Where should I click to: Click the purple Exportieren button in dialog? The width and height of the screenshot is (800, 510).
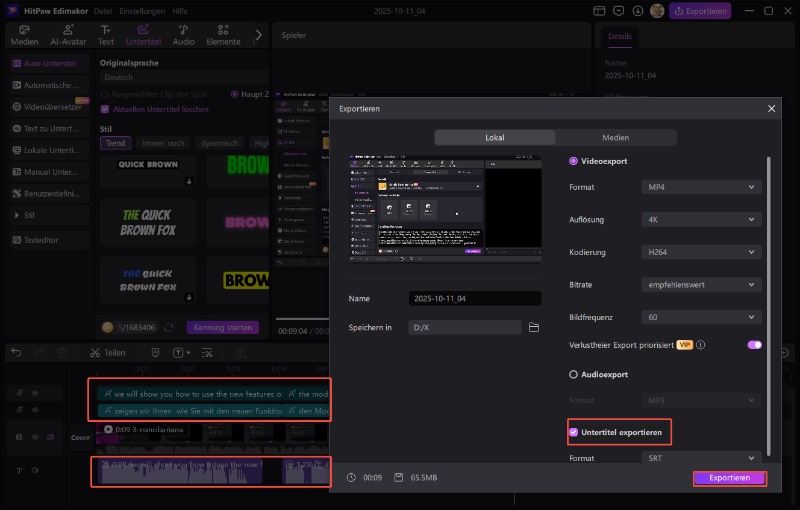(x=729, y=478)
